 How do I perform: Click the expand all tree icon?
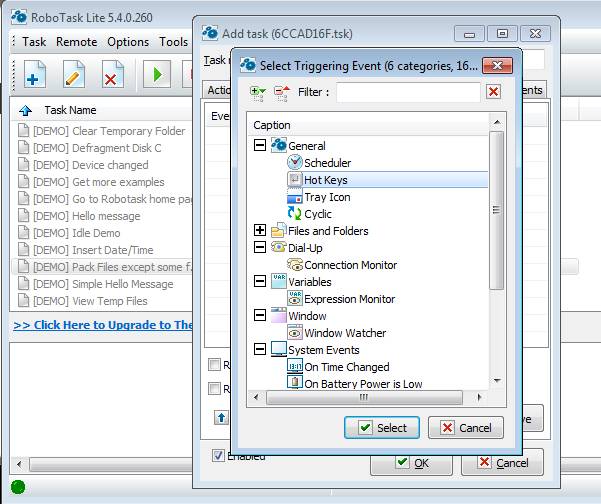258,93
